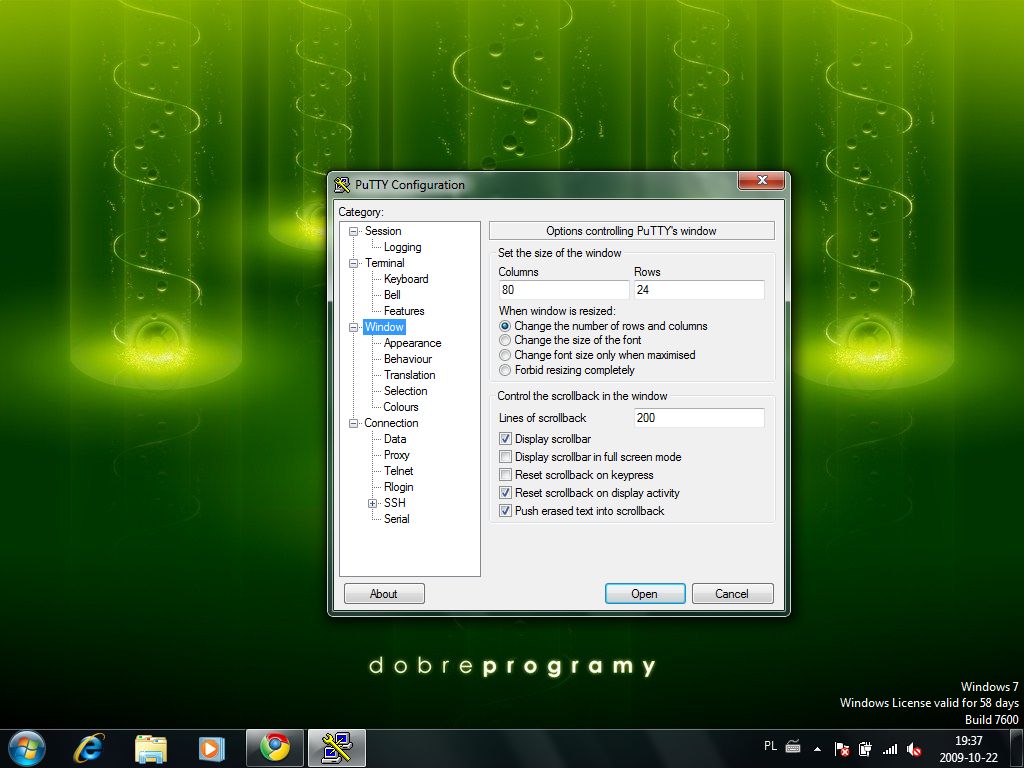Open Keyboard settings in the tree
Screen dimensions: 1024x768
406,279
